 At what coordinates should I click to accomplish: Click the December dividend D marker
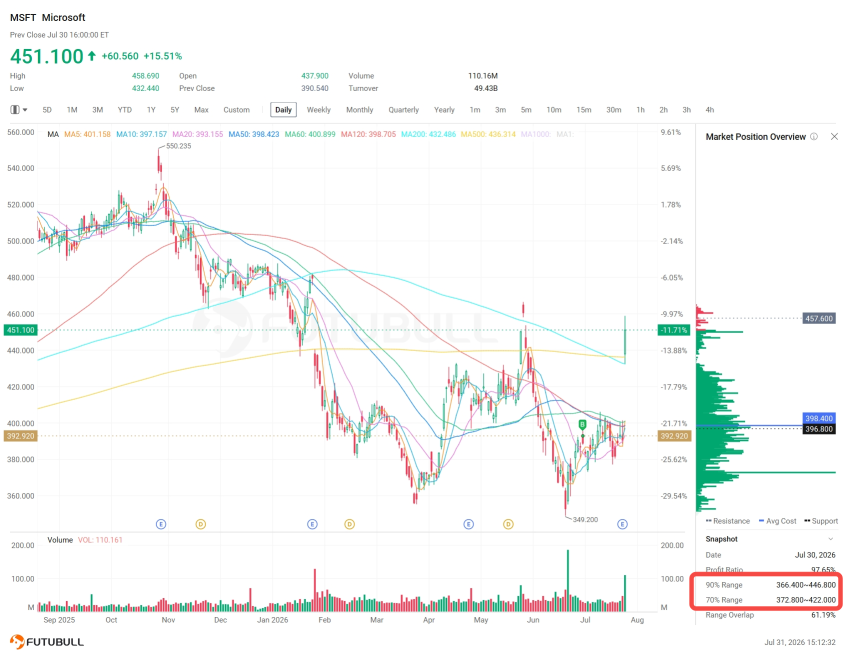pos(201,524)
